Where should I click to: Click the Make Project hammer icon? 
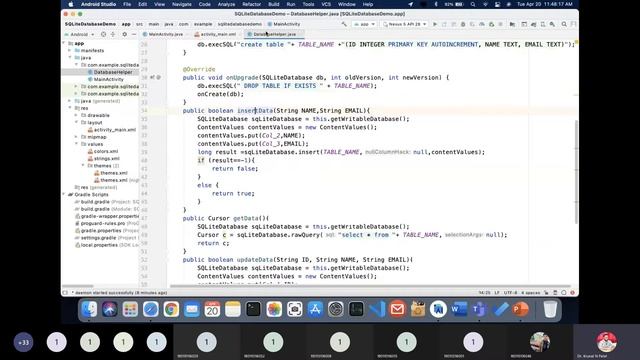tap(344, 24)
